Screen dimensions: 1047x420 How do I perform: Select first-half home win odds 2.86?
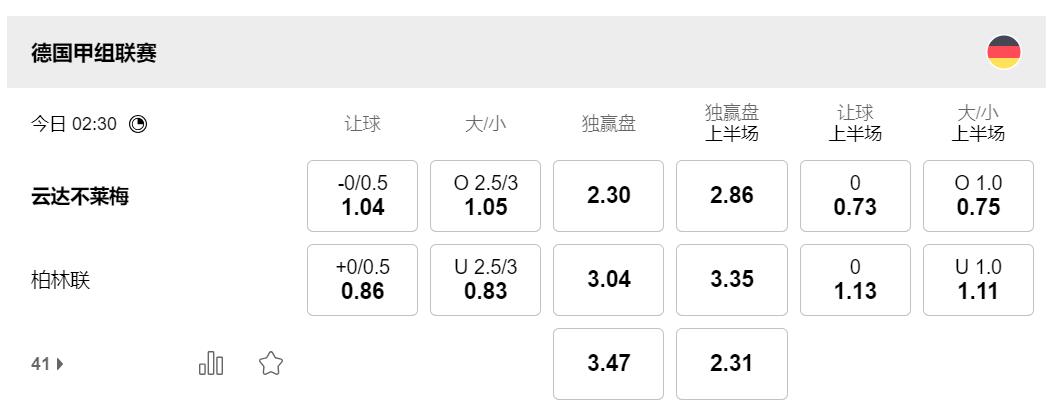point(731,196)
